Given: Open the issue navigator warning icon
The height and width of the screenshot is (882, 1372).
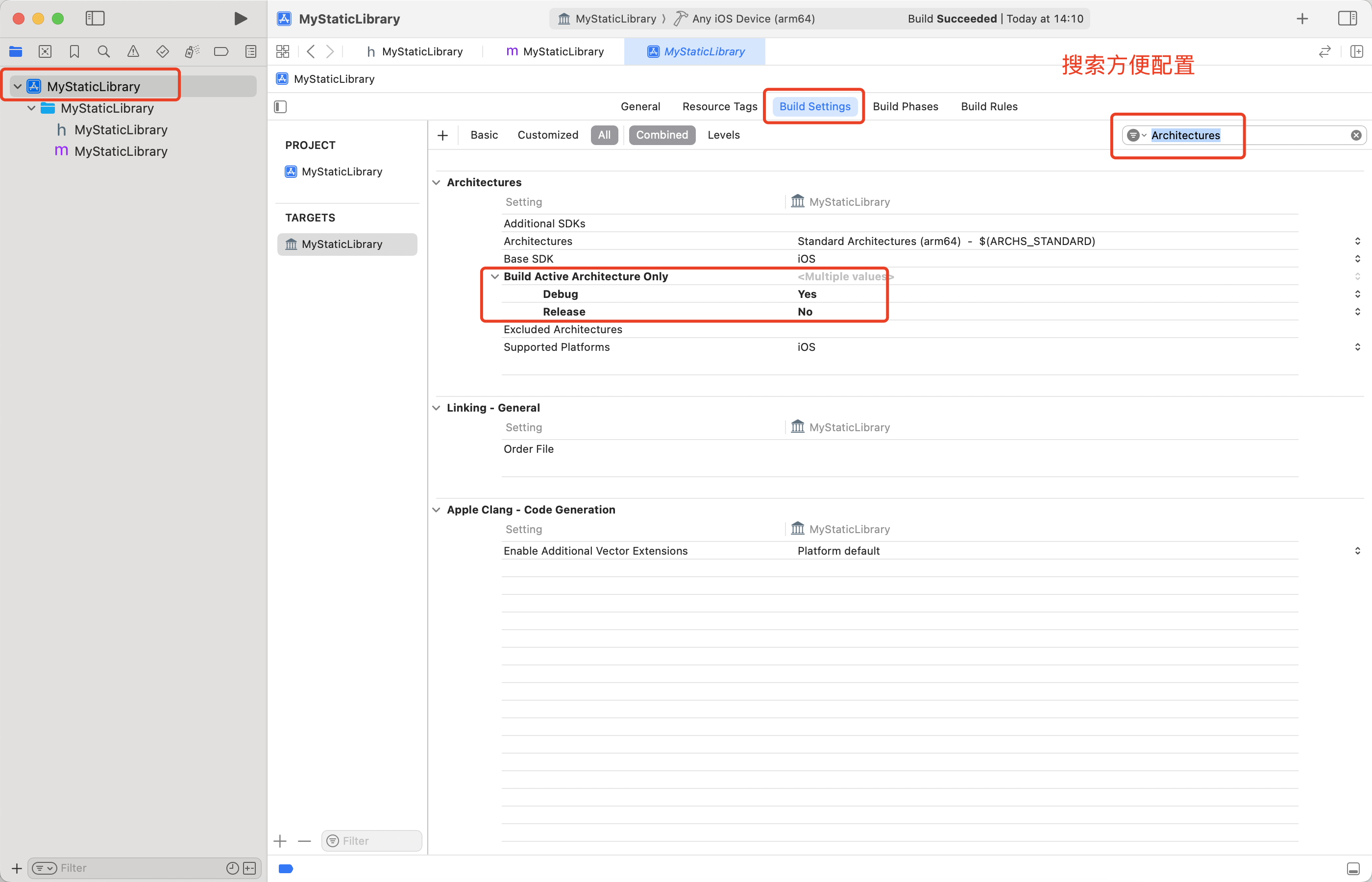Looking at the screenshot, I should (x=133, y=51).
